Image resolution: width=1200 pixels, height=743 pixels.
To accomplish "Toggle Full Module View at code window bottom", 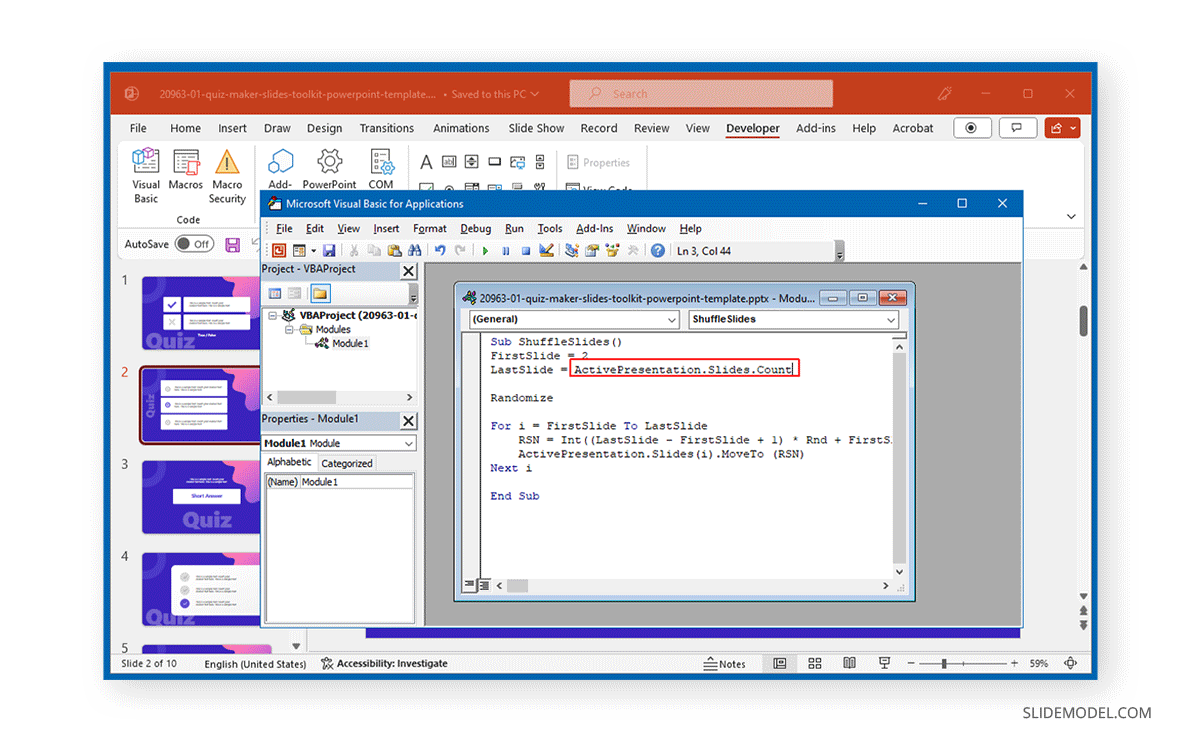I will point(484,586).
